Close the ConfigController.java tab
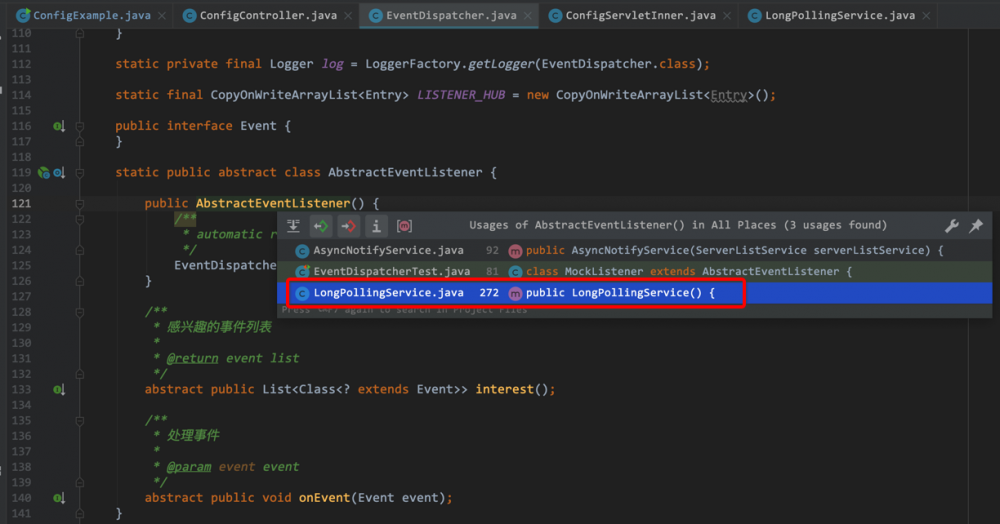Image resolution: width=1000 pixels, height=524 pixels. pyautogui.click(x=348, y=16)
